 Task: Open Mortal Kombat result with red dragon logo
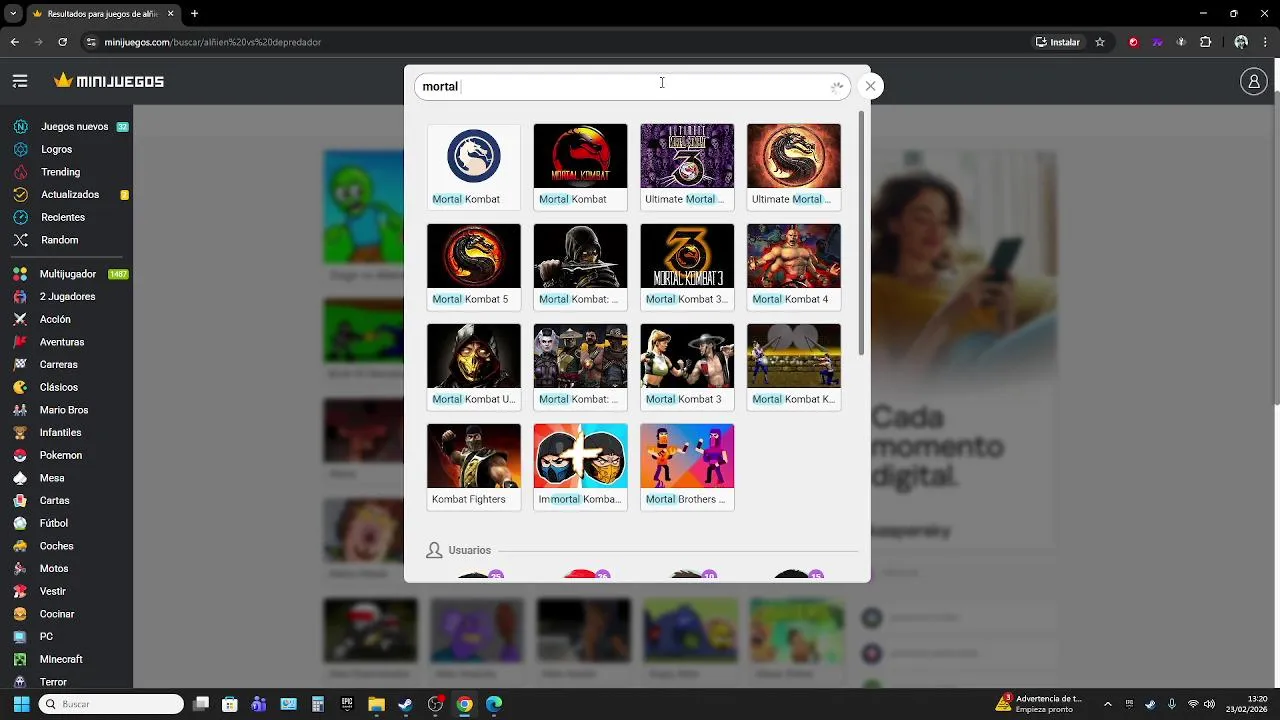[x=580, y=166]
